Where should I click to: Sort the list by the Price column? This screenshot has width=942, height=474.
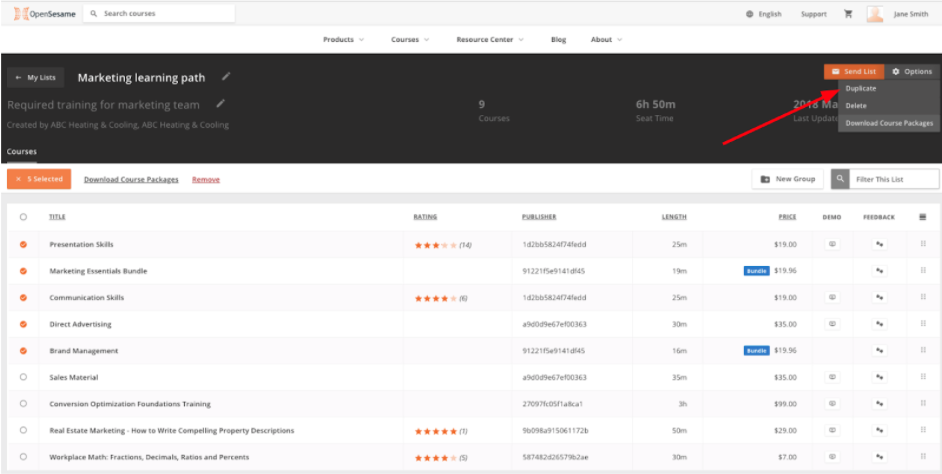[x=787, y=217]
